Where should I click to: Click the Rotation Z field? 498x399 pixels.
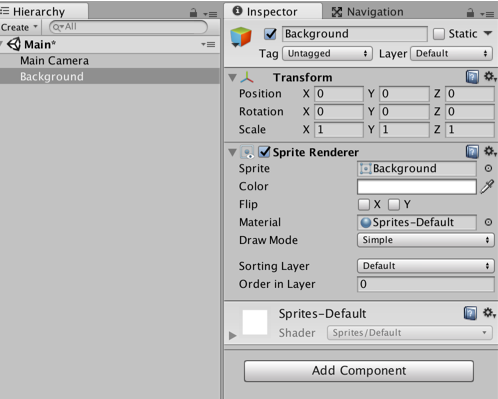470,112
